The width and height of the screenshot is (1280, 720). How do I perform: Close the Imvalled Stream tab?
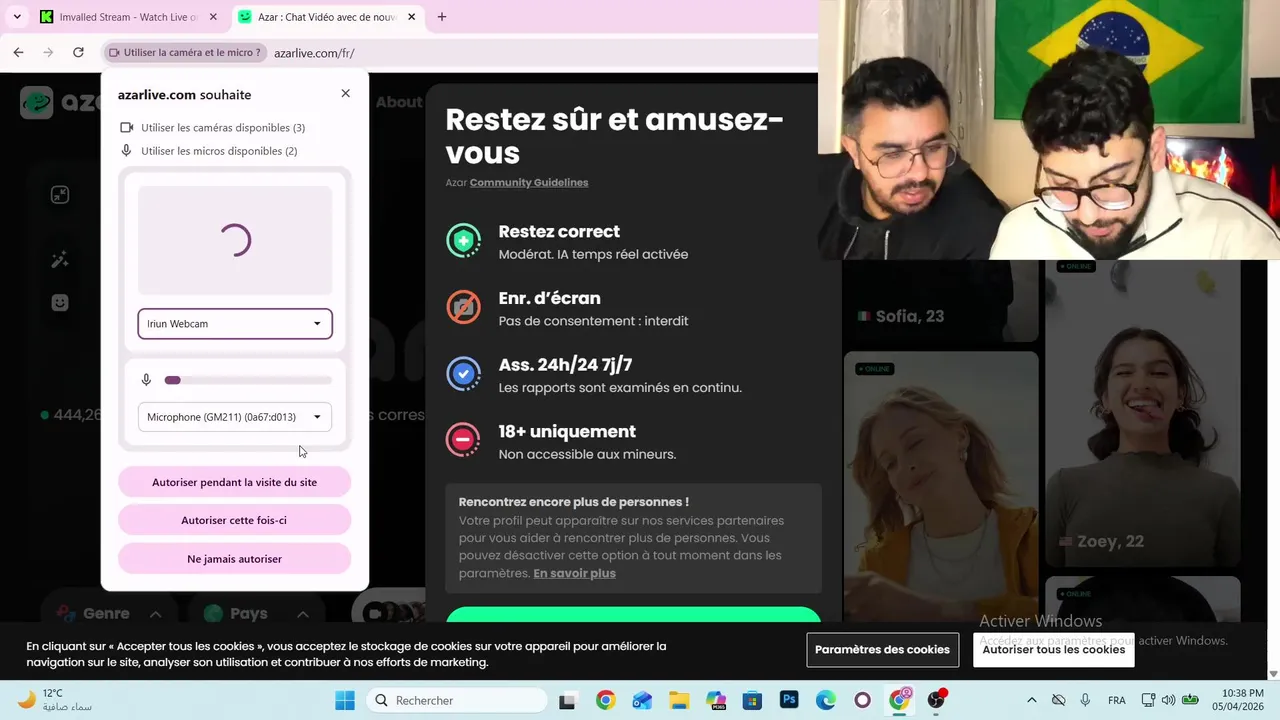[212, 17]
